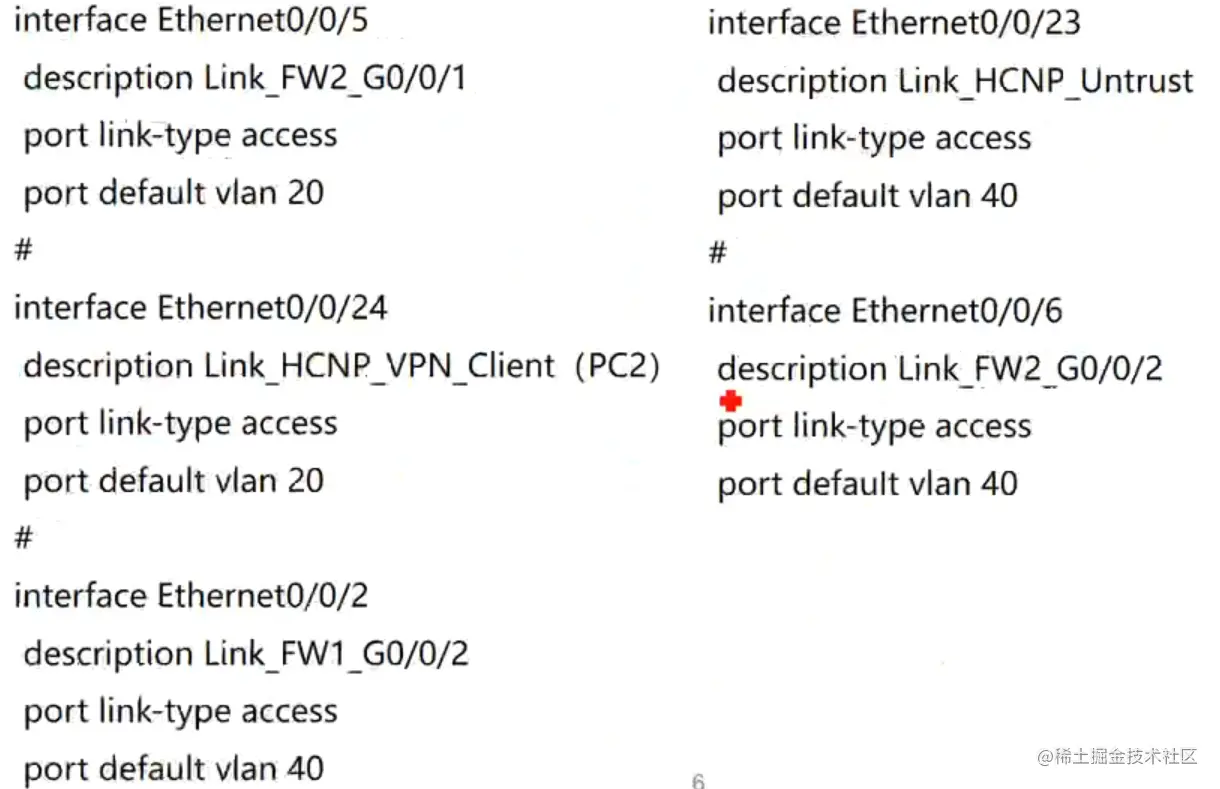This screenshot has width=1220, height=789.
Task: Click port default vlan 20 under Ethernet0/0/24
Action: (174, 481)
